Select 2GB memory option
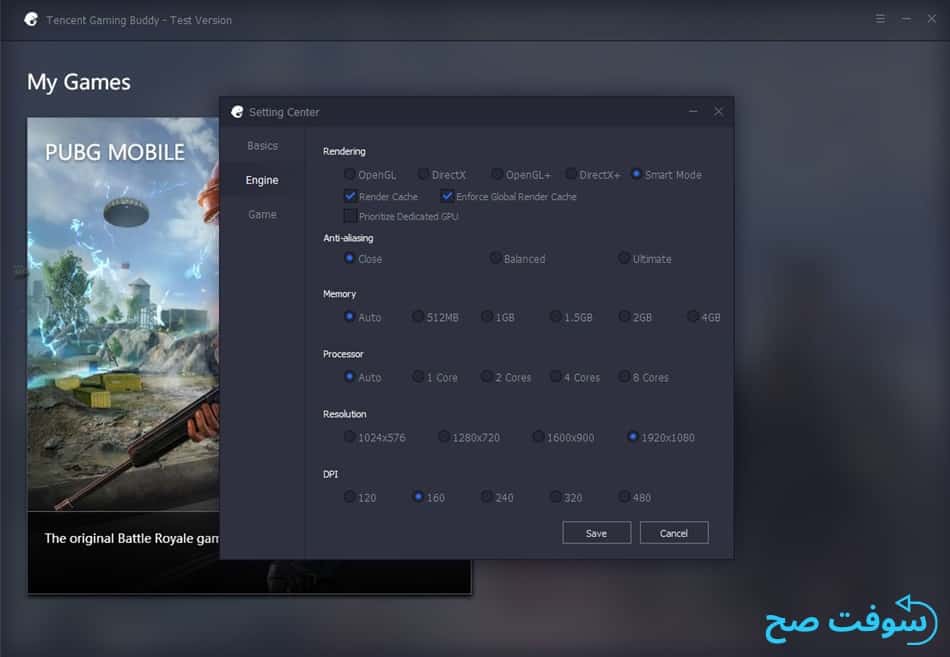 point(624,316)
